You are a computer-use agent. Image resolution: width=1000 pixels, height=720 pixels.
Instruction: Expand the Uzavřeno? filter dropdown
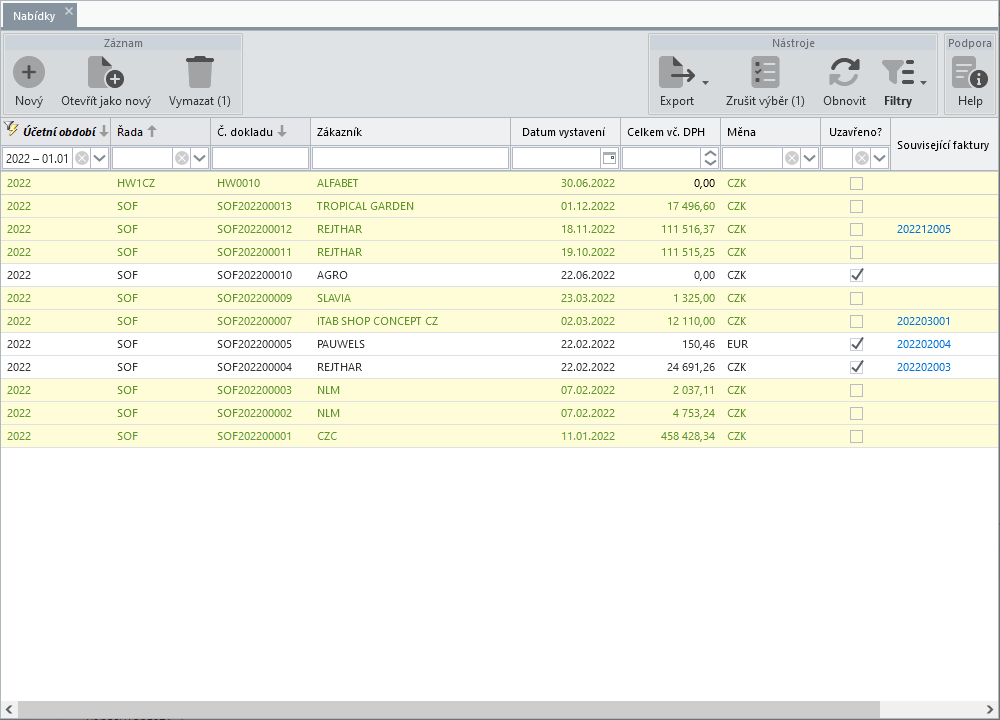click(x=879, y=158)
